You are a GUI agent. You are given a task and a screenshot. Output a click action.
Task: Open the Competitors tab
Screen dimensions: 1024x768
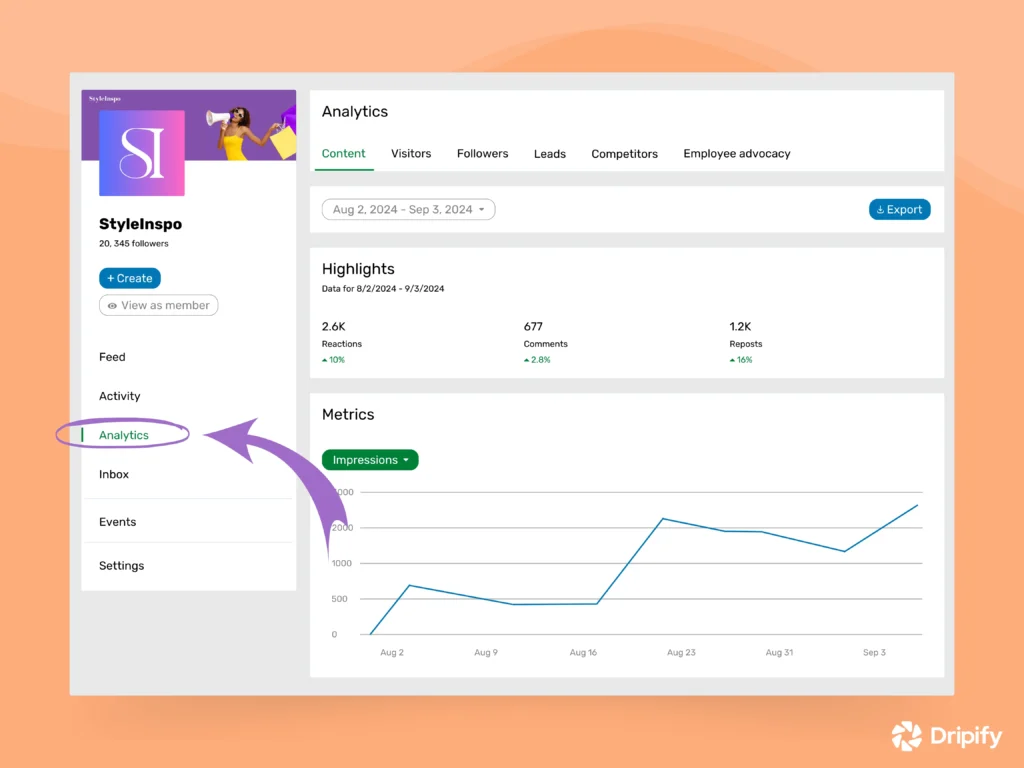coord(624,153)
